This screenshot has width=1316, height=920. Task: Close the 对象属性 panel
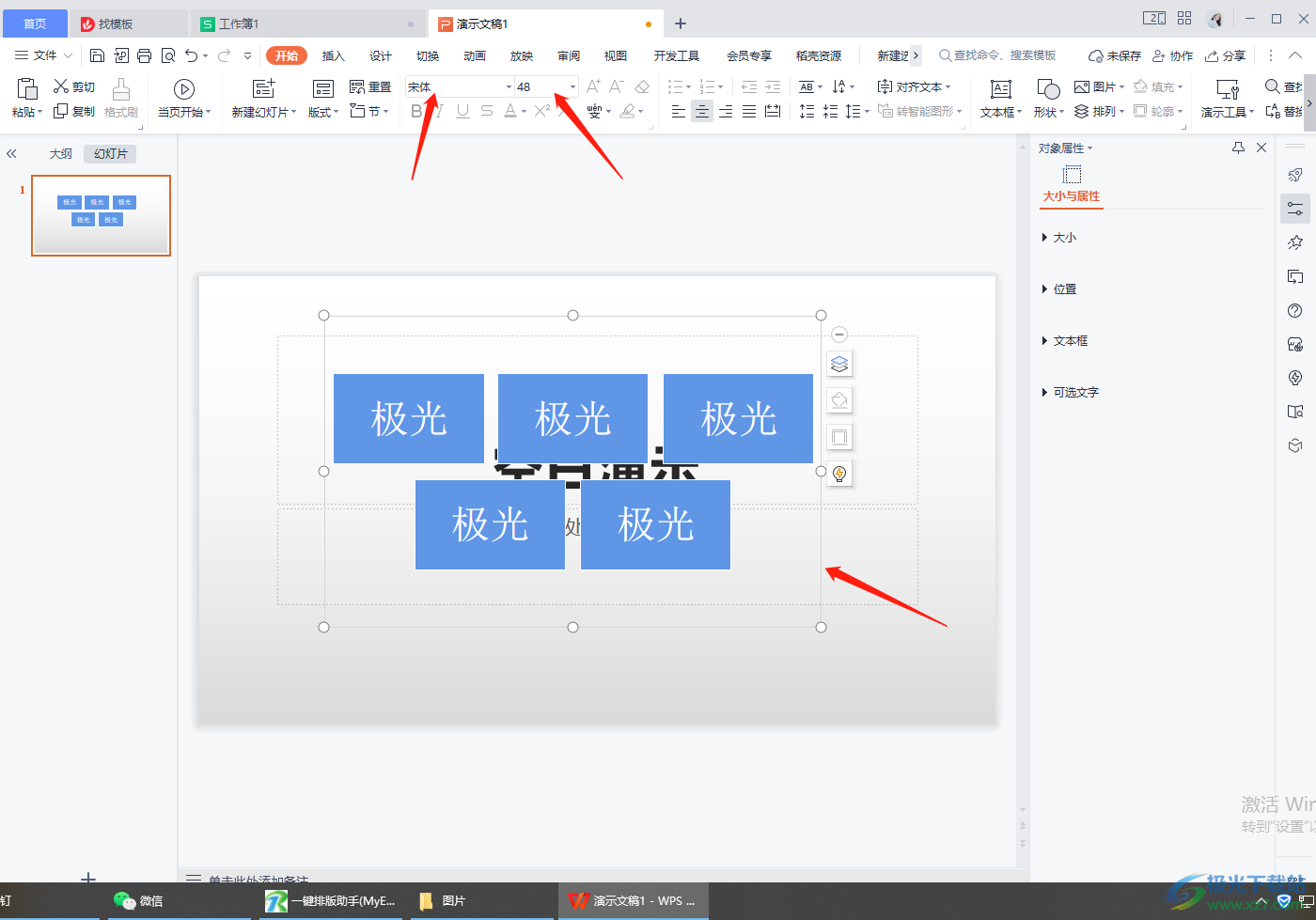(x=1261, y=148)
